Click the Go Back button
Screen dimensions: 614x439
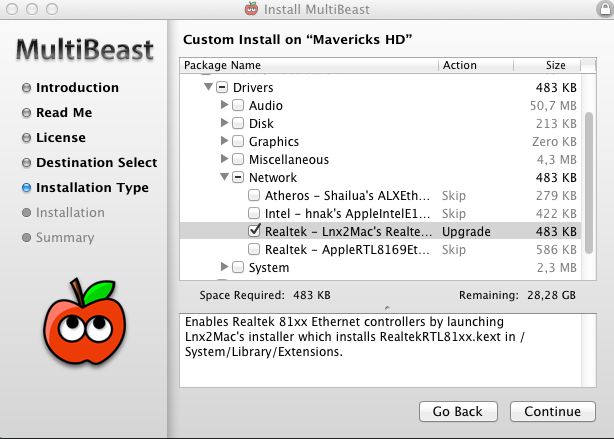point(458,412)
